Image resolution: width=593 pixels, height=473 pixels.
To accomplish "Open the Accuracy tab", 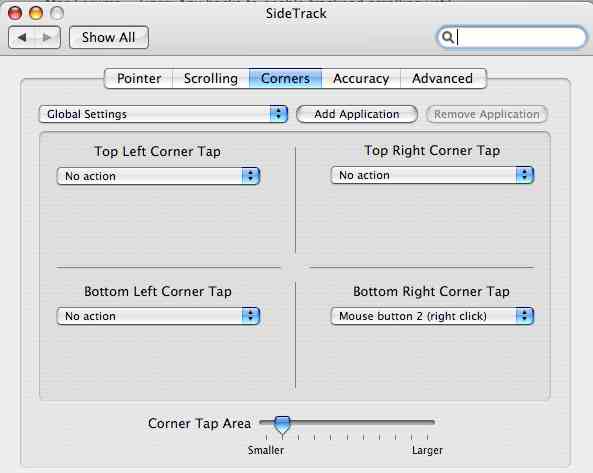I will (x=361, y=79).
